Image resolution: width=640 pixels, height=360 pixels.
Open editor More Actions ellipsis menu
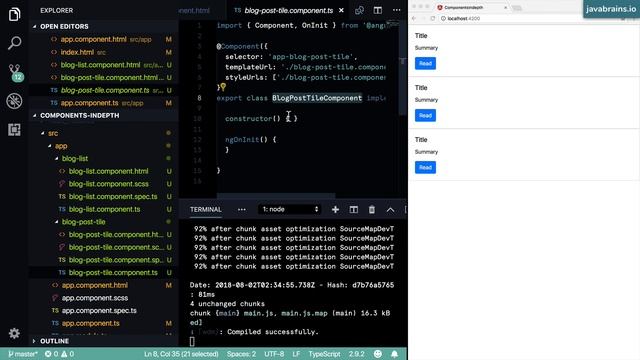click(x=396, y=10)
